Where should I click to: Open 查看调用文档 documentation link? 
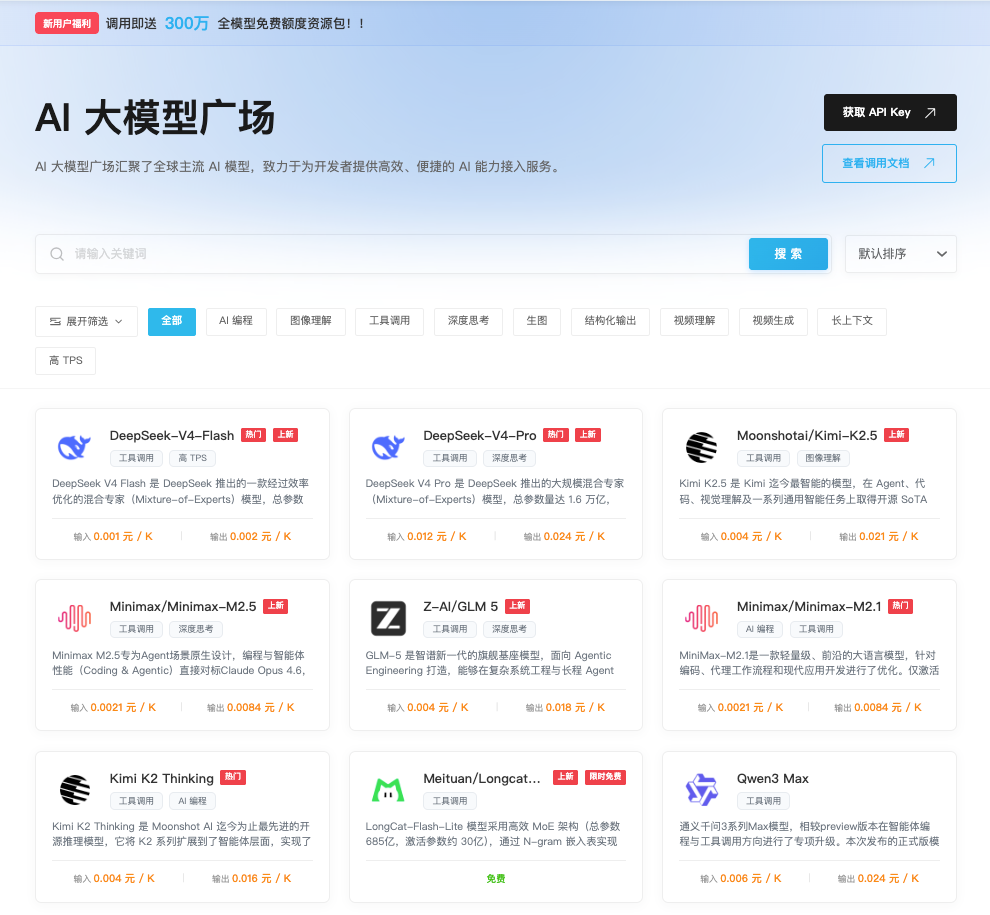coord(889,164)
